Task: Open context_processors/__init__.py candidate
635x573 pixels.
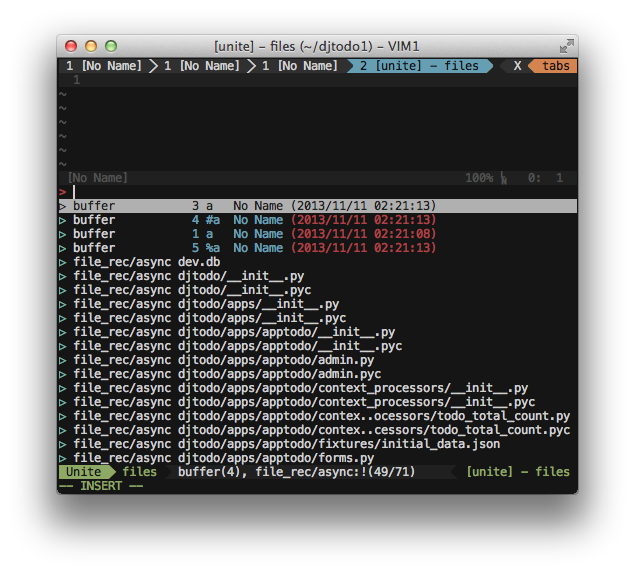Action: (x=318, y=388)
